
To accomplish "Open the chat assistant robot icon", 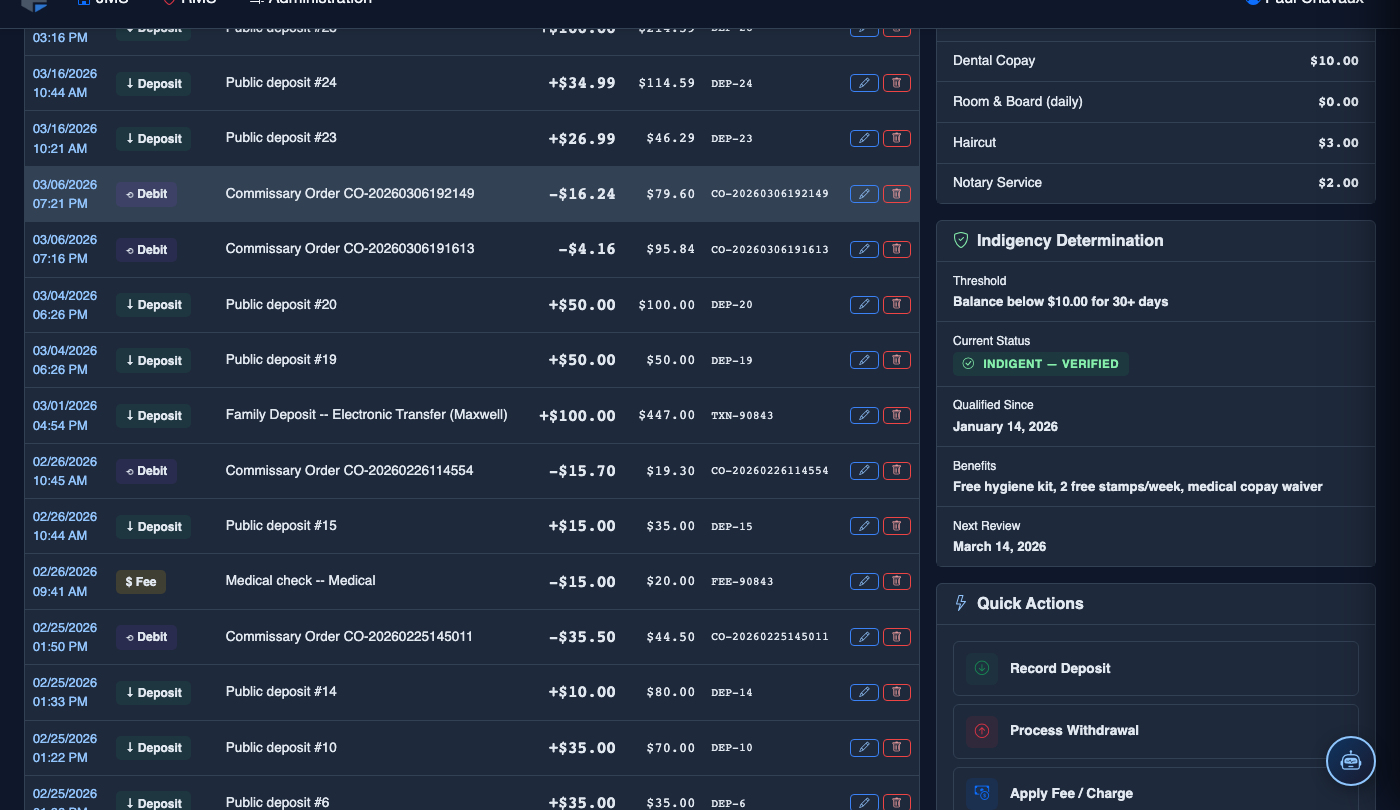I will click(1351, 761).
